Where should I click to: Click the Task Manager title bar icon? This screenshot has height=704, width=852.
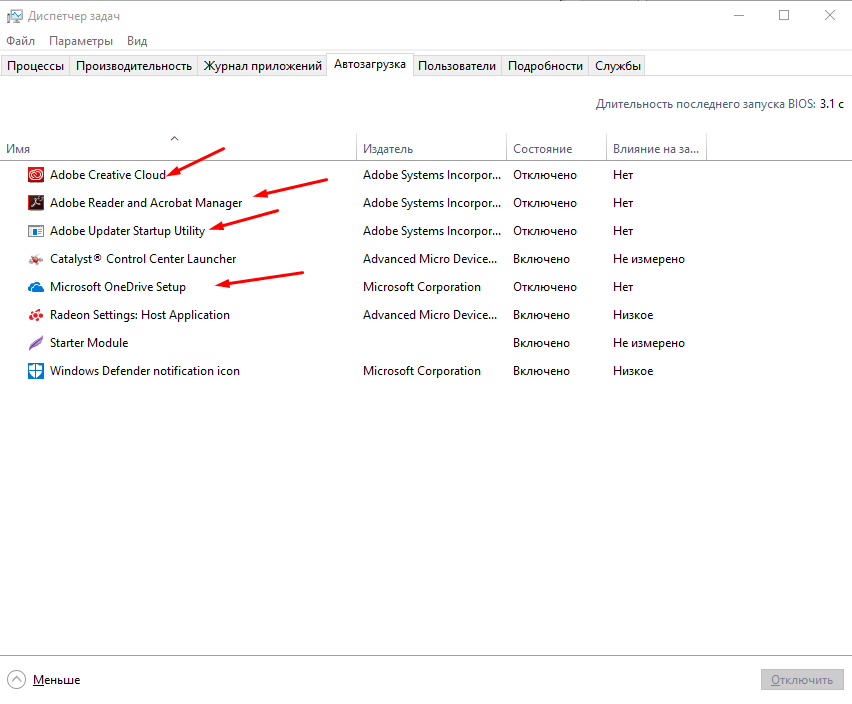(x=14, y=16)
